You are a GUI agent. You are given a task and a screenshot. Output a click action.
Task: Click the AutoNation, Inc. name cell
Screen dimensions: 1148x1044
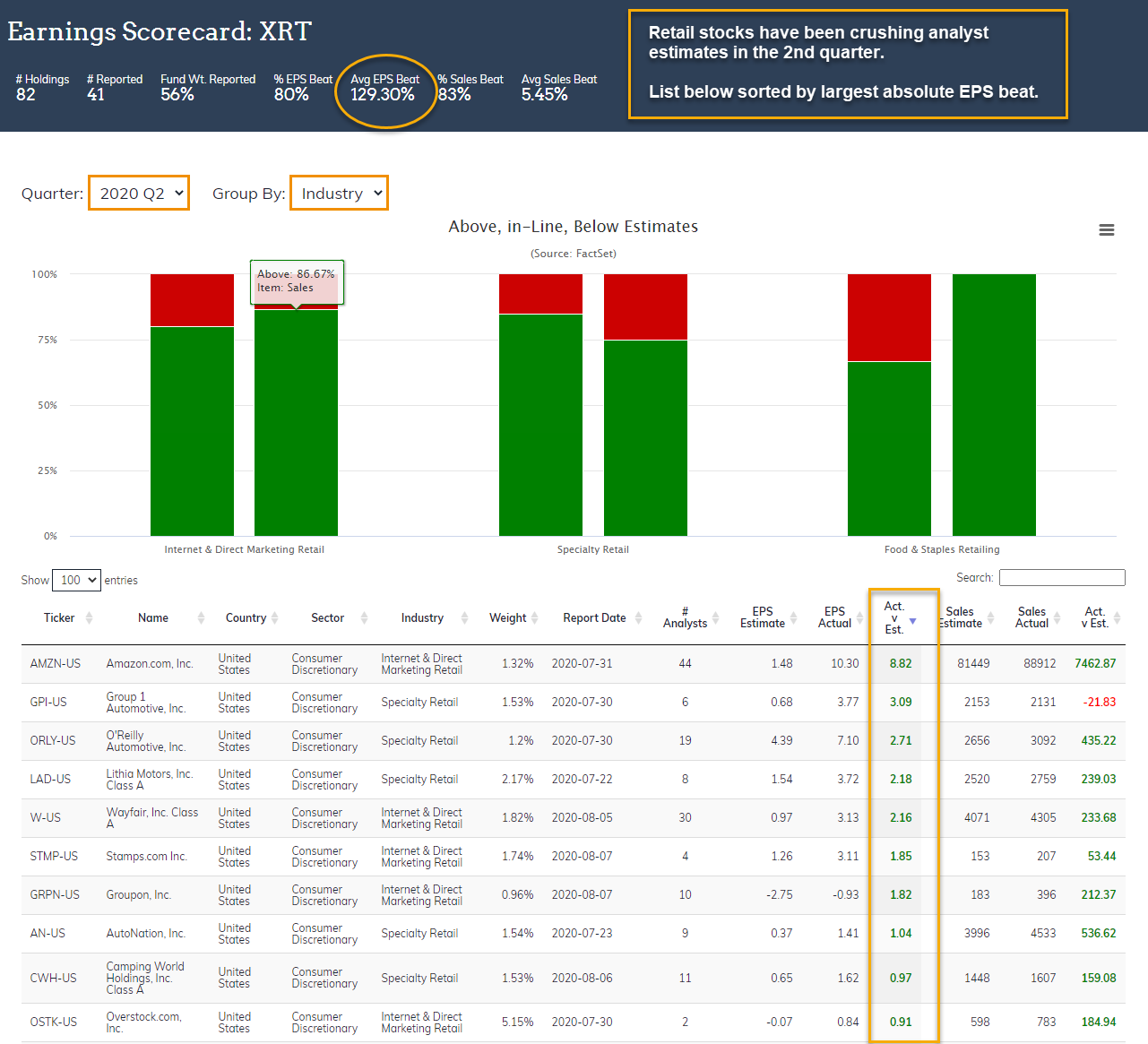coord(146,934)
